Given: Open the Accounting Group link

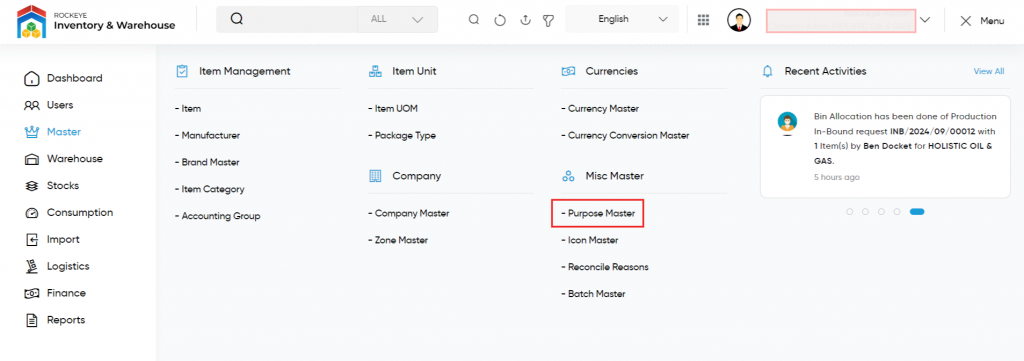Looking at the screenshot, I should click(x=217, y=216).
